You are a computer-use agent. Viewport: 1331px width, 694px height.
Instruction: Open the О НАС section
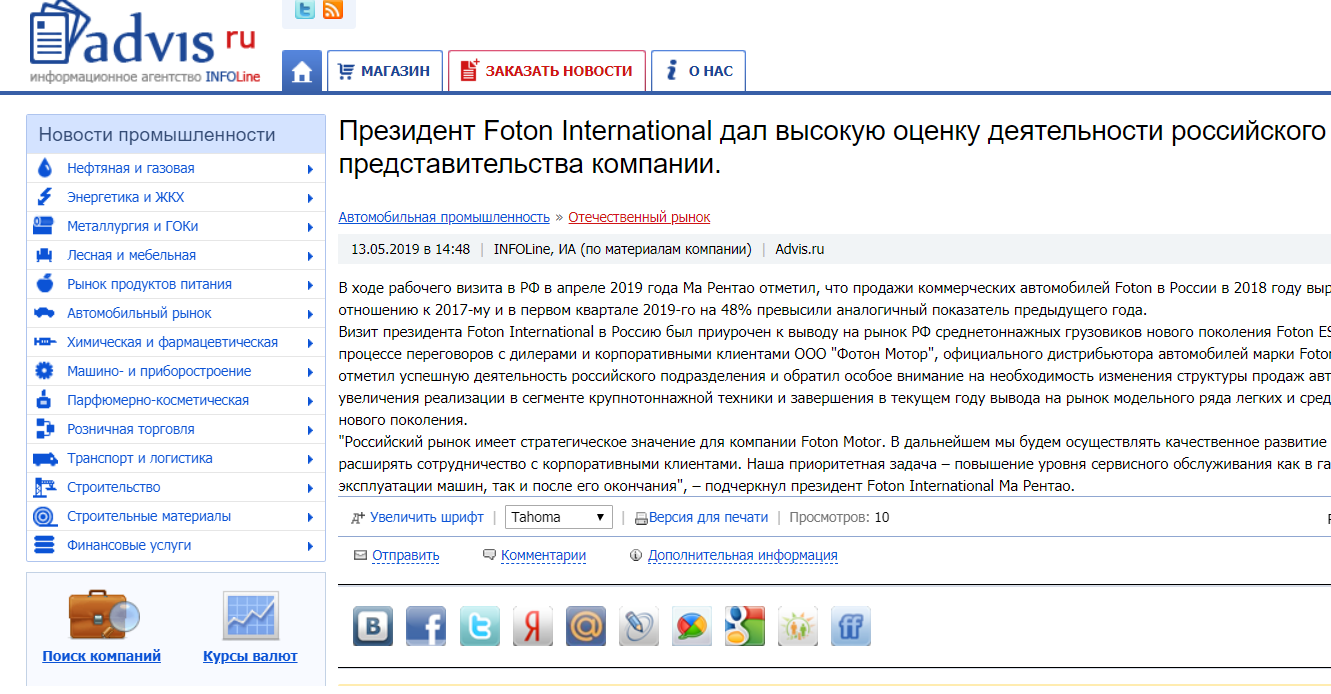point(698,70)
